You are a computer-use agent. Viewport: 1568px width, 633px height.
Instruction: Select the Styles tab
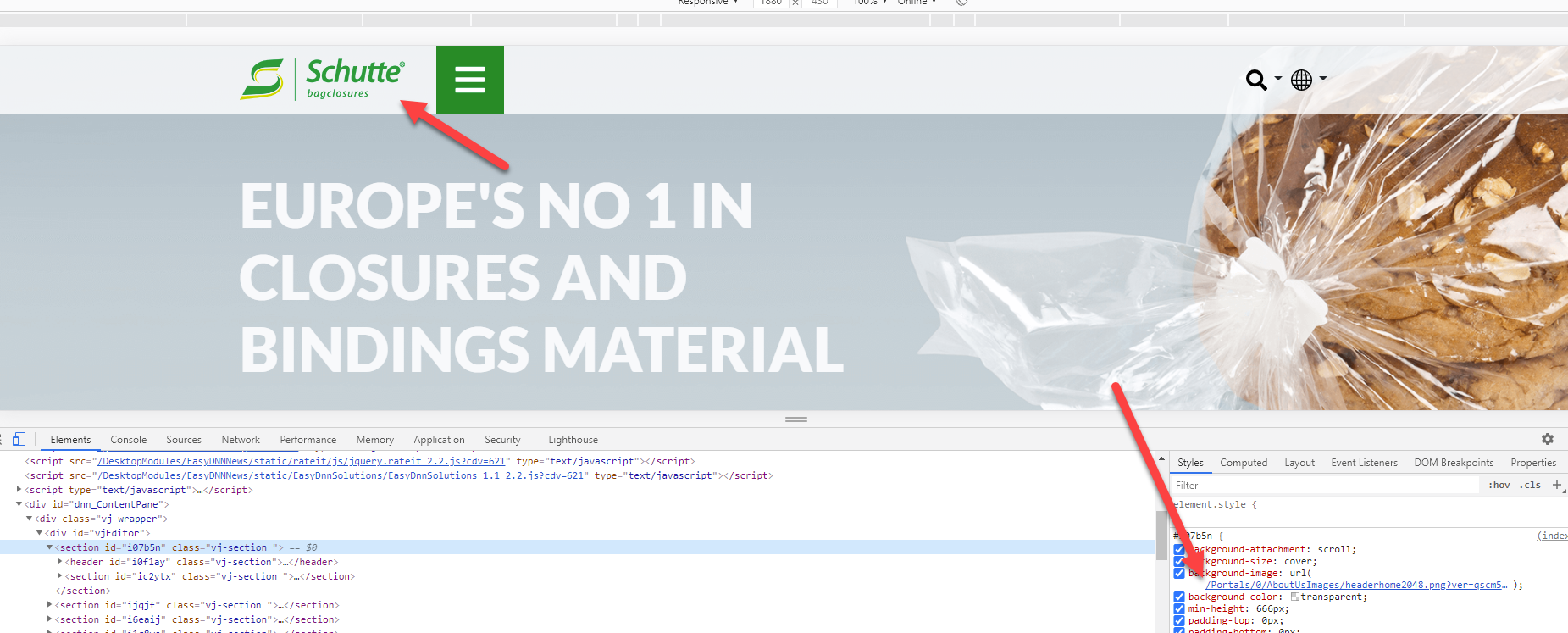click(x=1190, y=463)
